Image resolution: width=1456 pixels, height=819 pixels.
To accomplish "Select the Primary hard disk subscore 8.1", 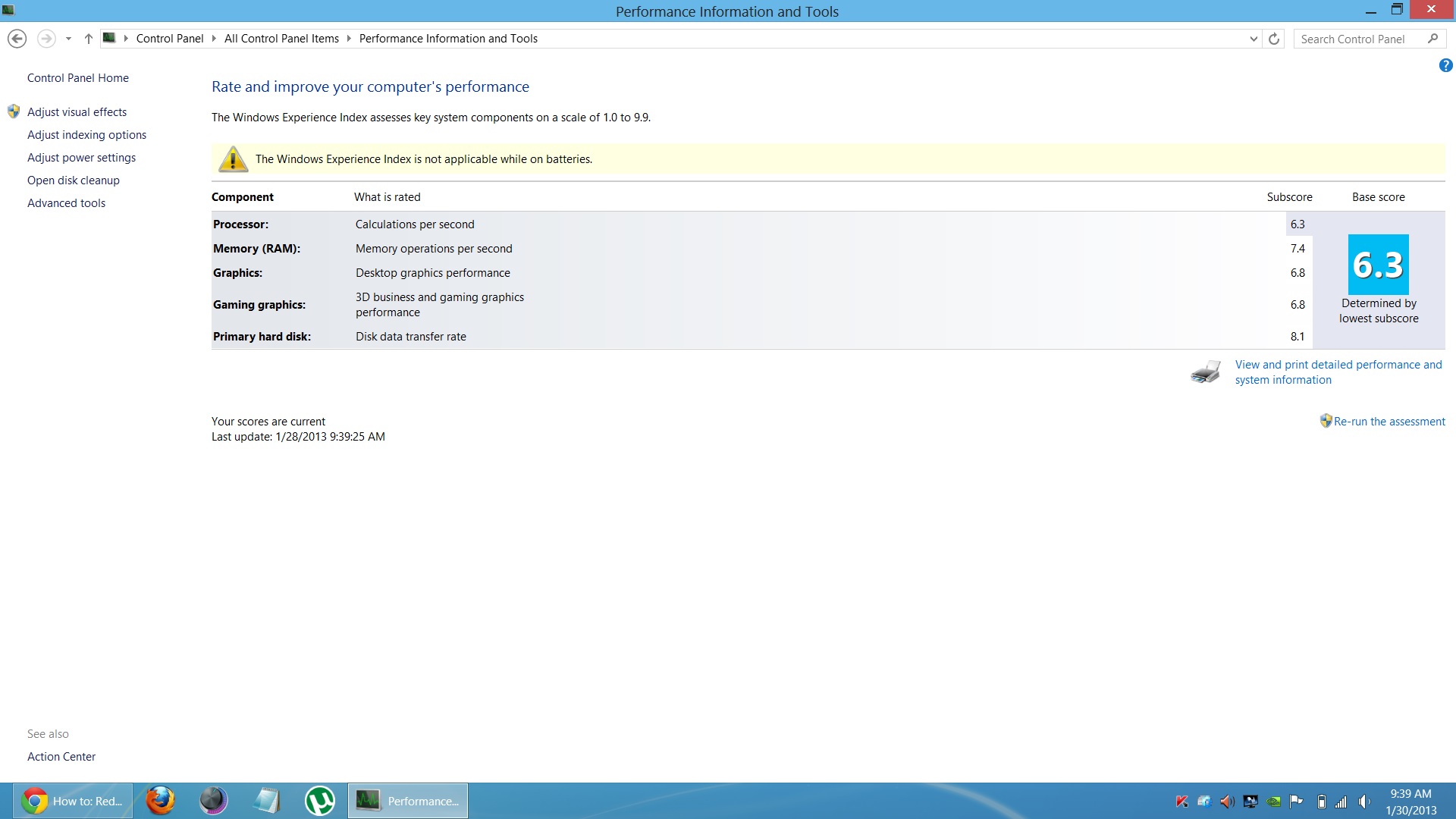I will [x=1298, y=337].
